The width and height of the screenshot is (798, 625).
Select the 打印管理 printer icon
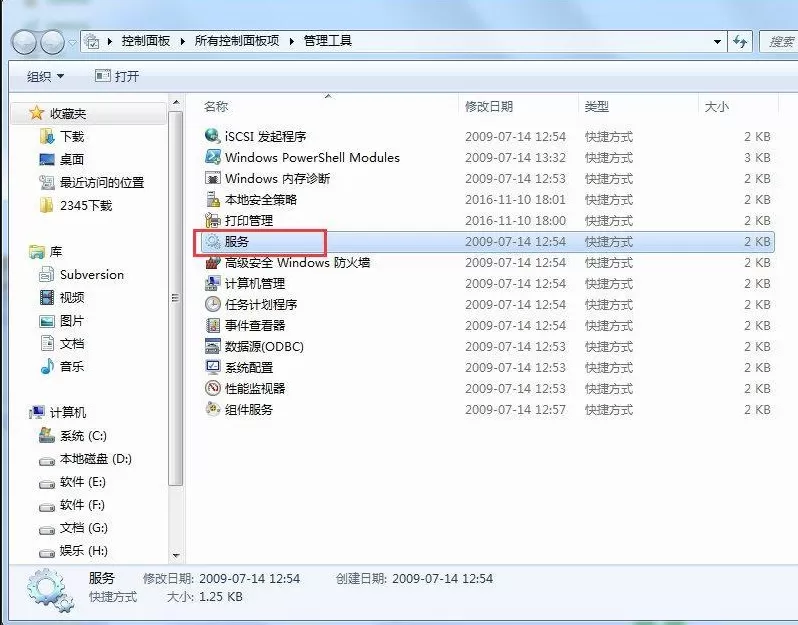tap(212, 220)
